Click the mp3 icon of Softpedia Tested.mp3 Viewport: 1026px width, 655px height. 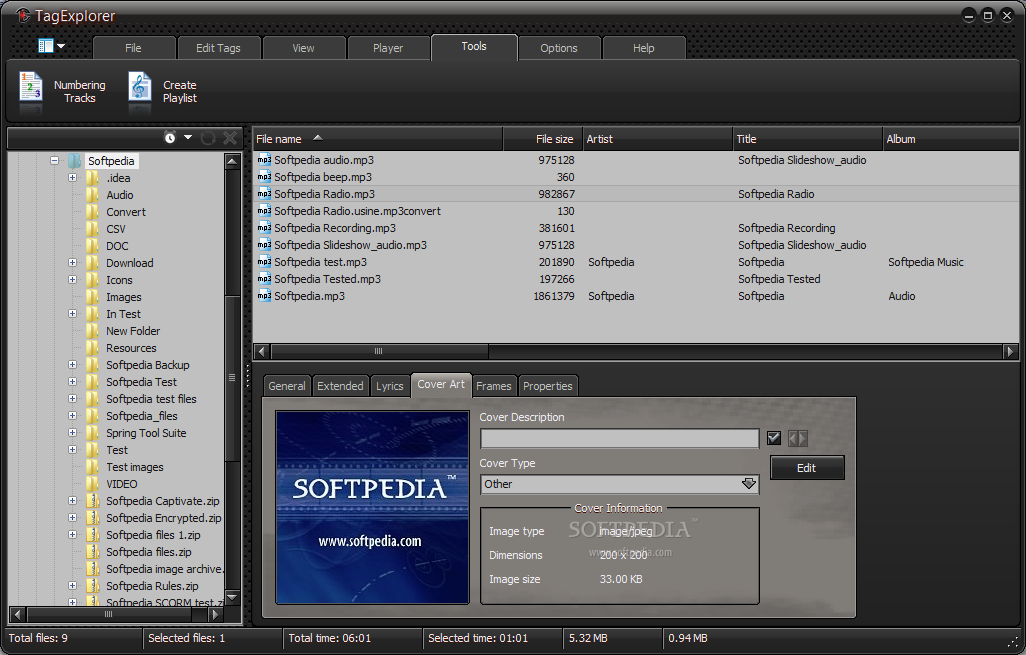(264, 279)
